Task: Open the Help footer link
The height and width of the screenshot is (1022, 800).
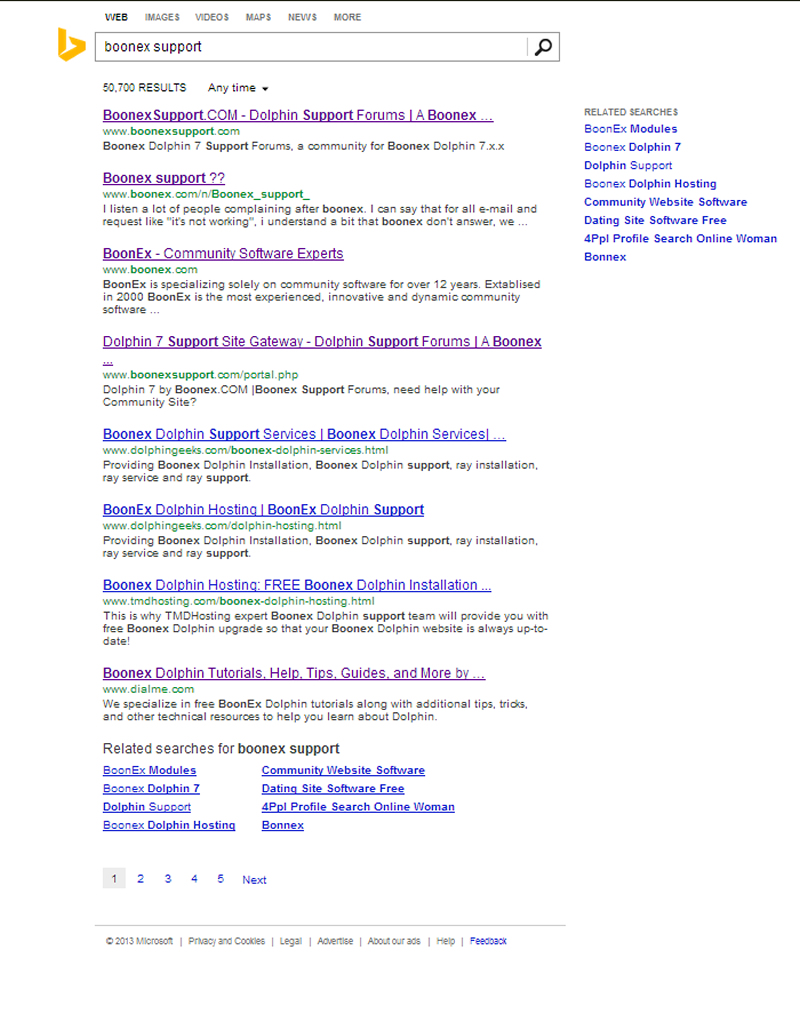Action: (445, 941)
